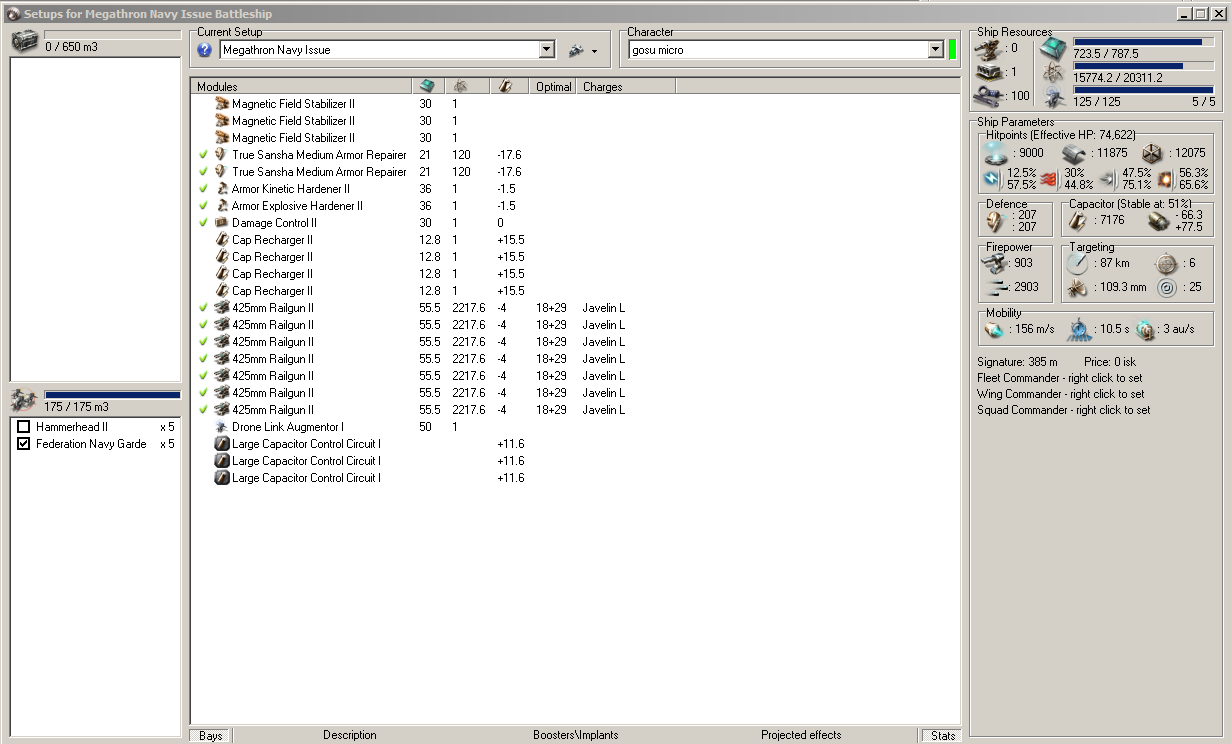Click the explosive resistance icon beside 56.3%
The width and height of the screenshot is (1231, 744).
pos(1164,179)
